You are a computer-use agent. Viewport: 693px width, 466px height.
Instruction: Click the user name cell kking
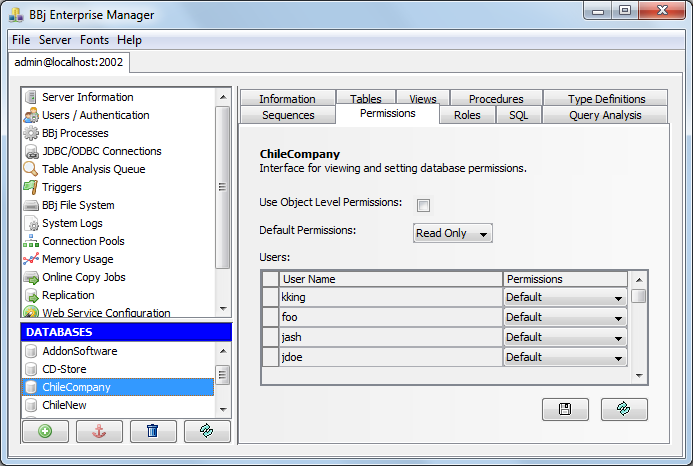tap(391, 297)
